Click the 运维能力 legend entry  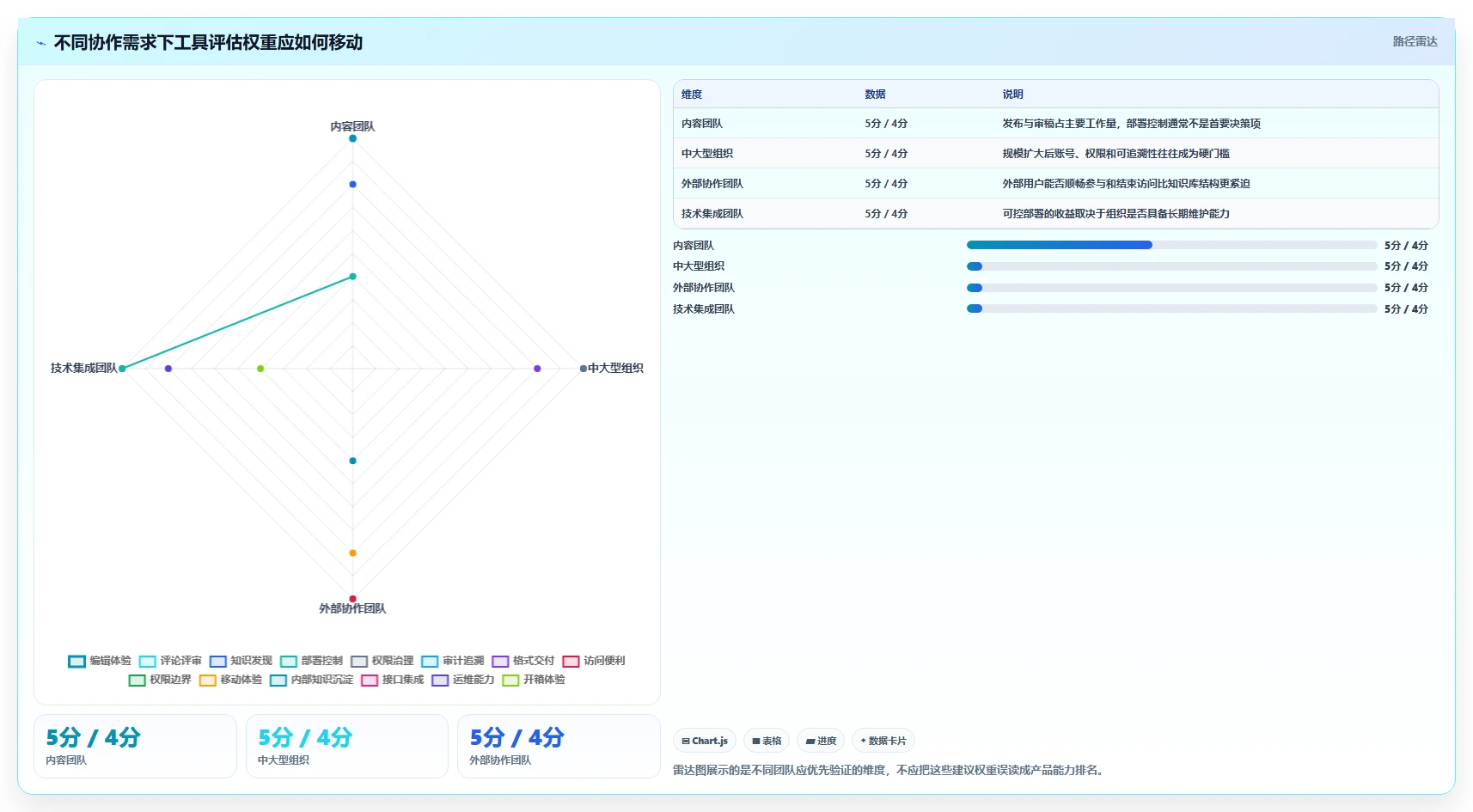point(462,680)
